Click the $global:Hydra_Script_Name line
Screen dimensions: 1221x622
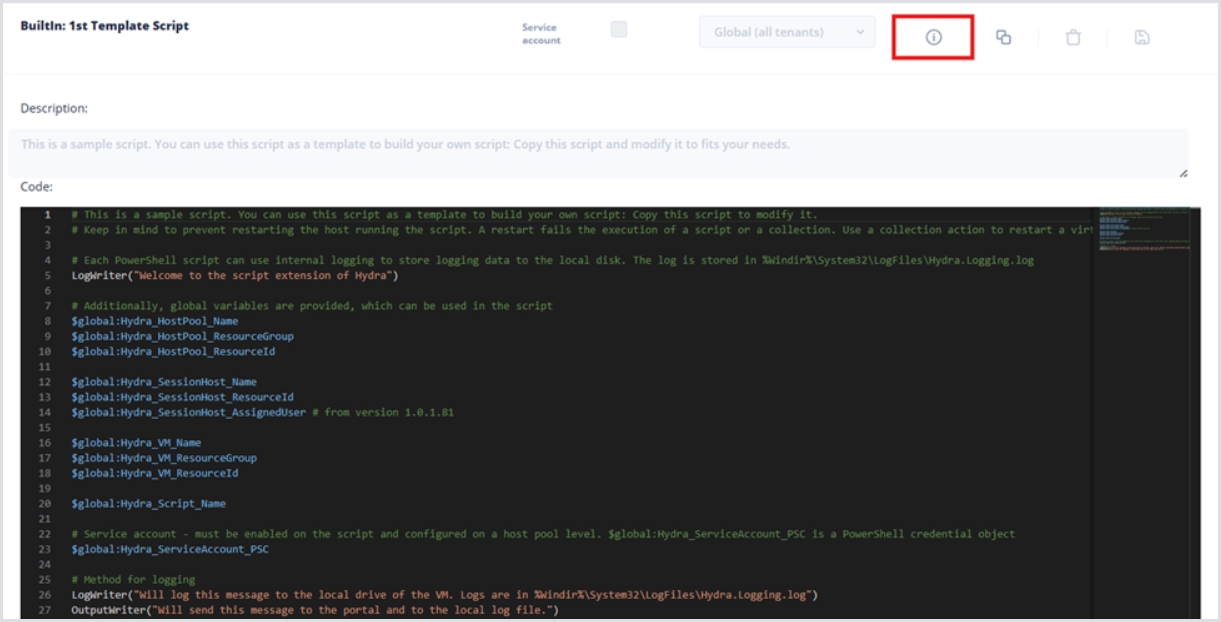pos(148,503)
